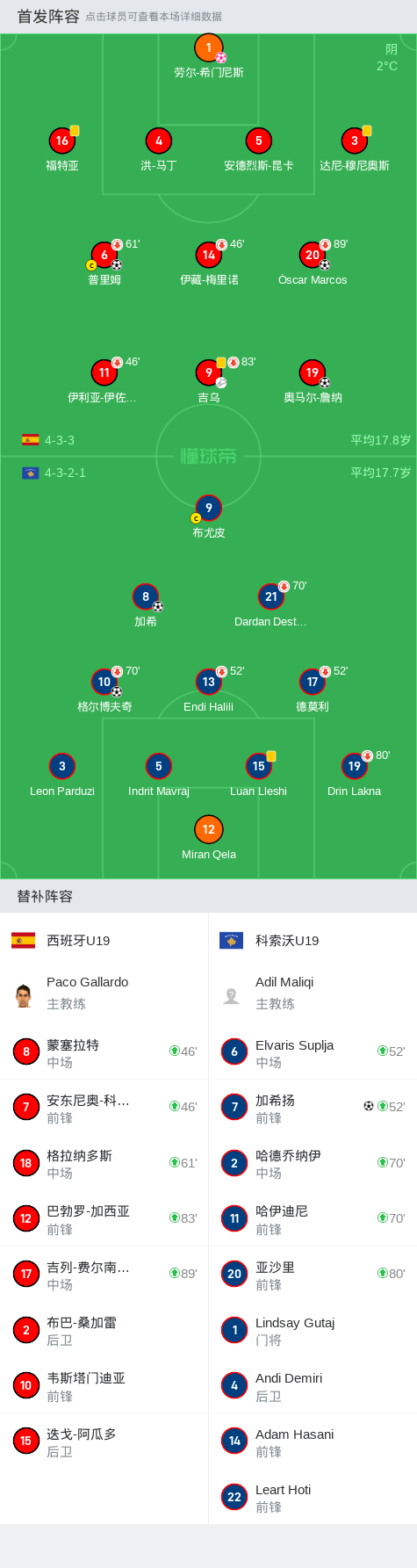Select the 首发阵容 section heading
Screen dimensions: 417x1568
click(48, 17)
